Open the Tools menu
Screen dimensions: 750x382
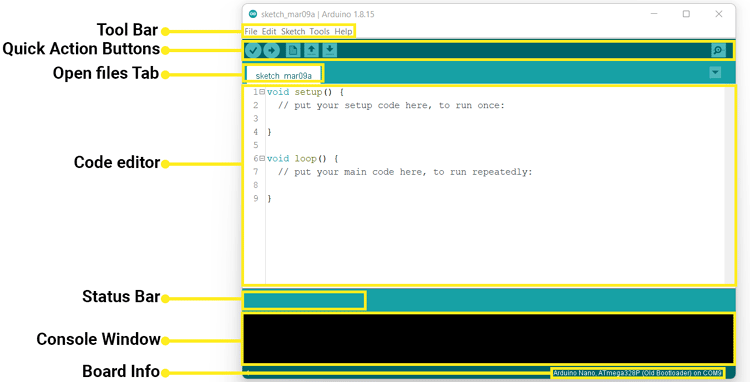click(x=320, y=32)
